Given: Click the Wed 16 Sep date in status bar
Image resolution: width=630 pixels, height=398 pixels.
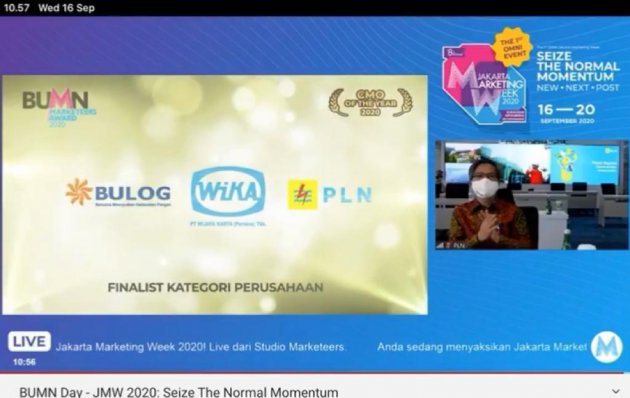Looking at the screenshot, I should tap(67, 8).
